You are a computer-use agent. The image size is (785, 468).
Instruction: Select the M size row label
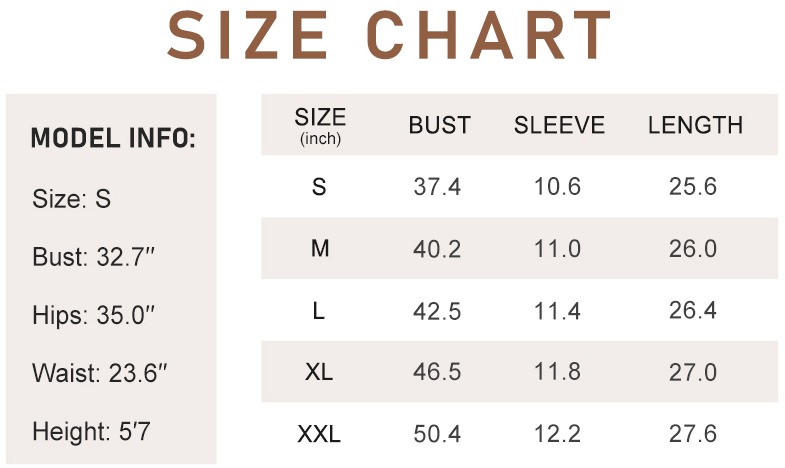tap(320, 248)
